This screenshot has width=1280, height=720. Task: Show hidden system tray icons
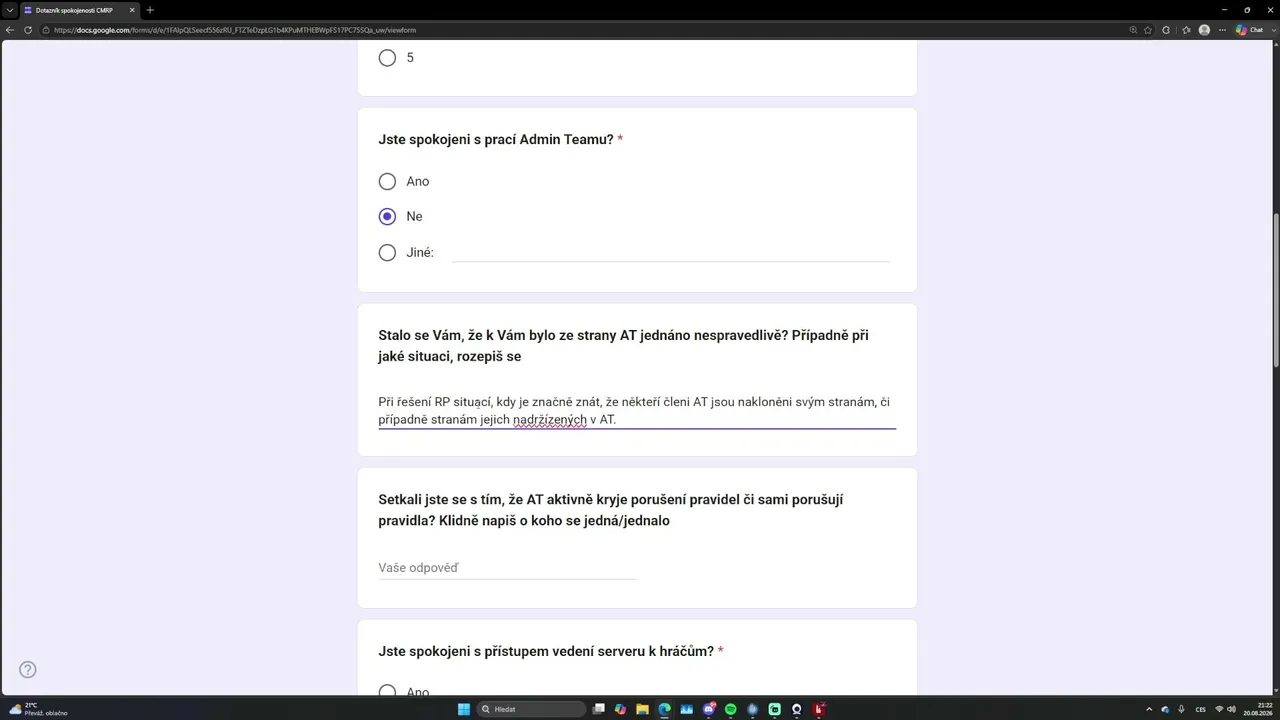click(1149, 709)
